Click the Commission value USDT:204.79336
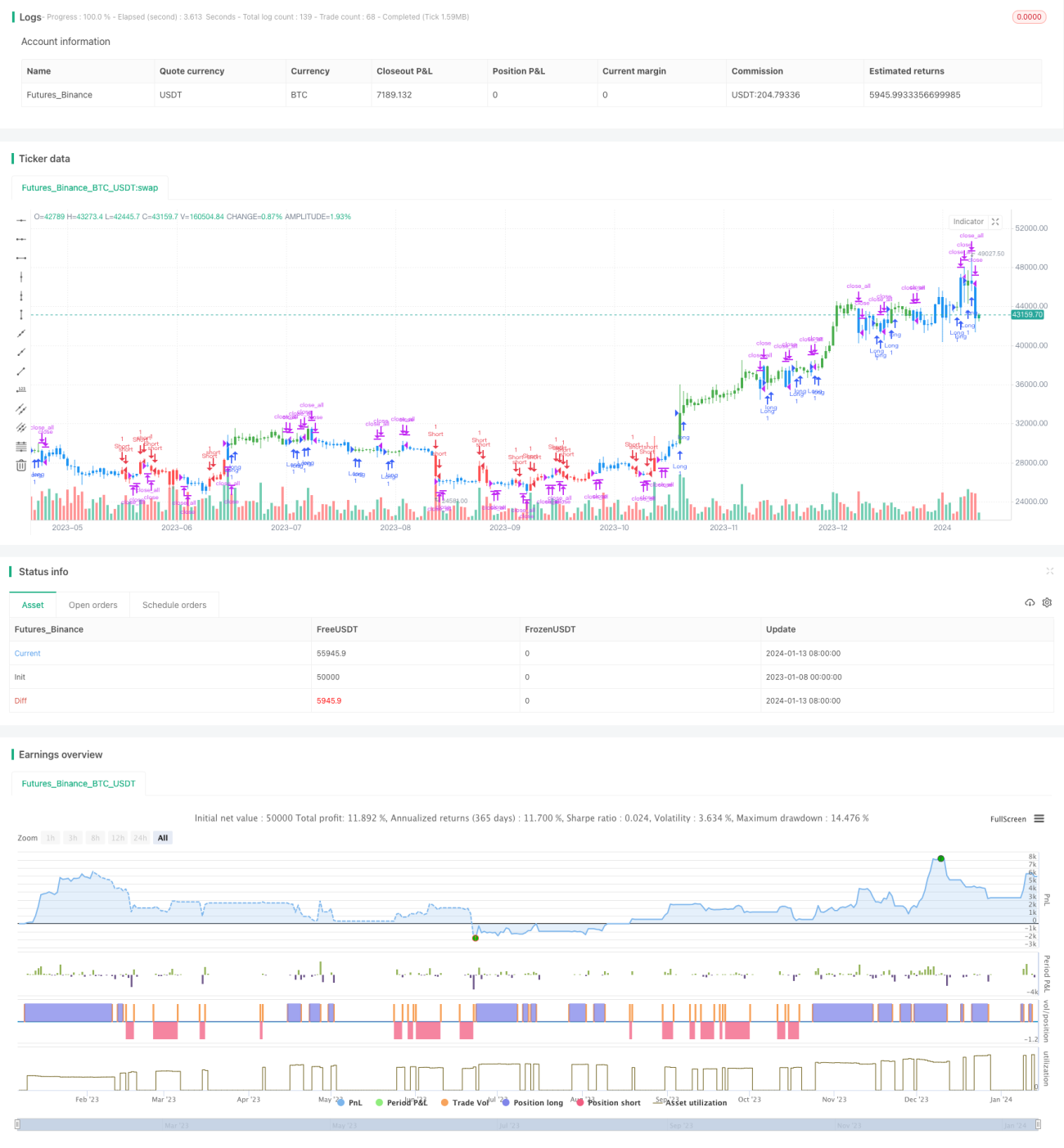The height and width of the screenshot is (1148, 1064). [x=766, y=95]
